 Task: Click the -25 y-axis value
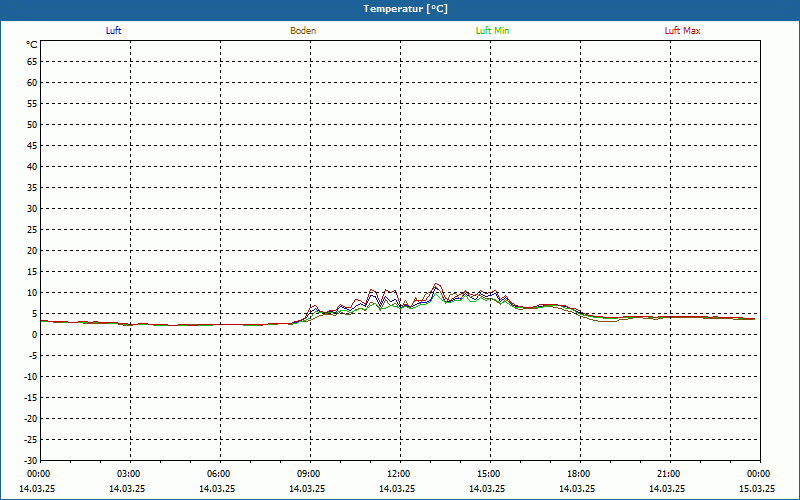(x=31, y=440)
